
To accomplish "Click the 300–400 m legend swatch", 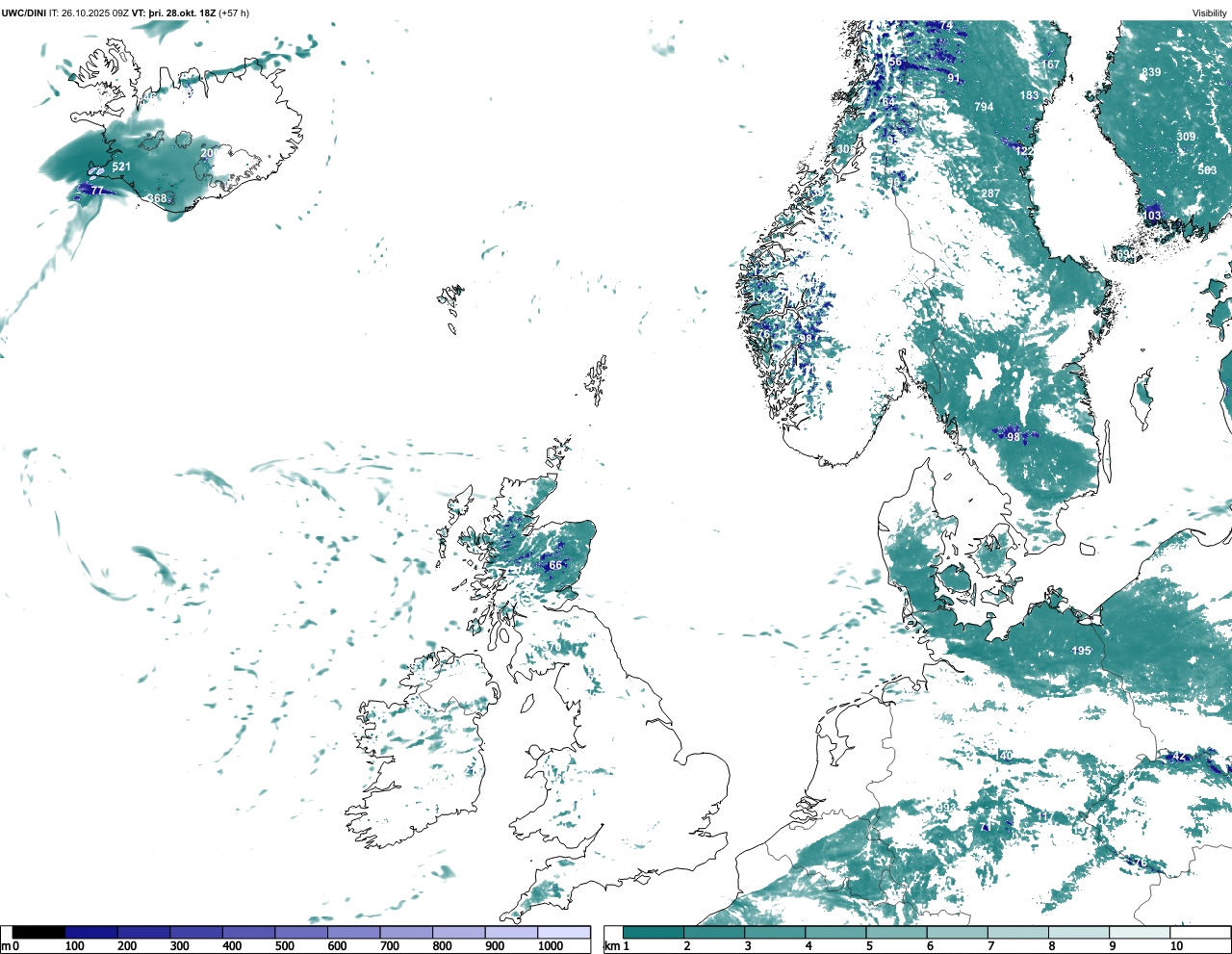I will (196, 932).
